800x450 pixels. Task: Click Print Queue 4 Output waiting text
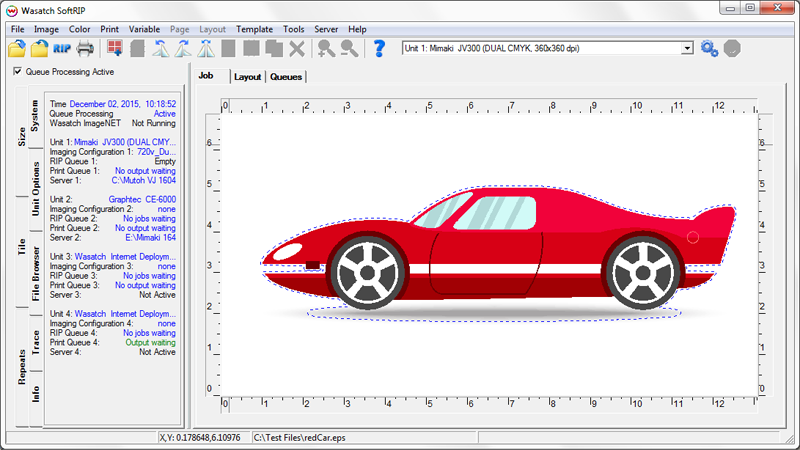tap(151, 342)
